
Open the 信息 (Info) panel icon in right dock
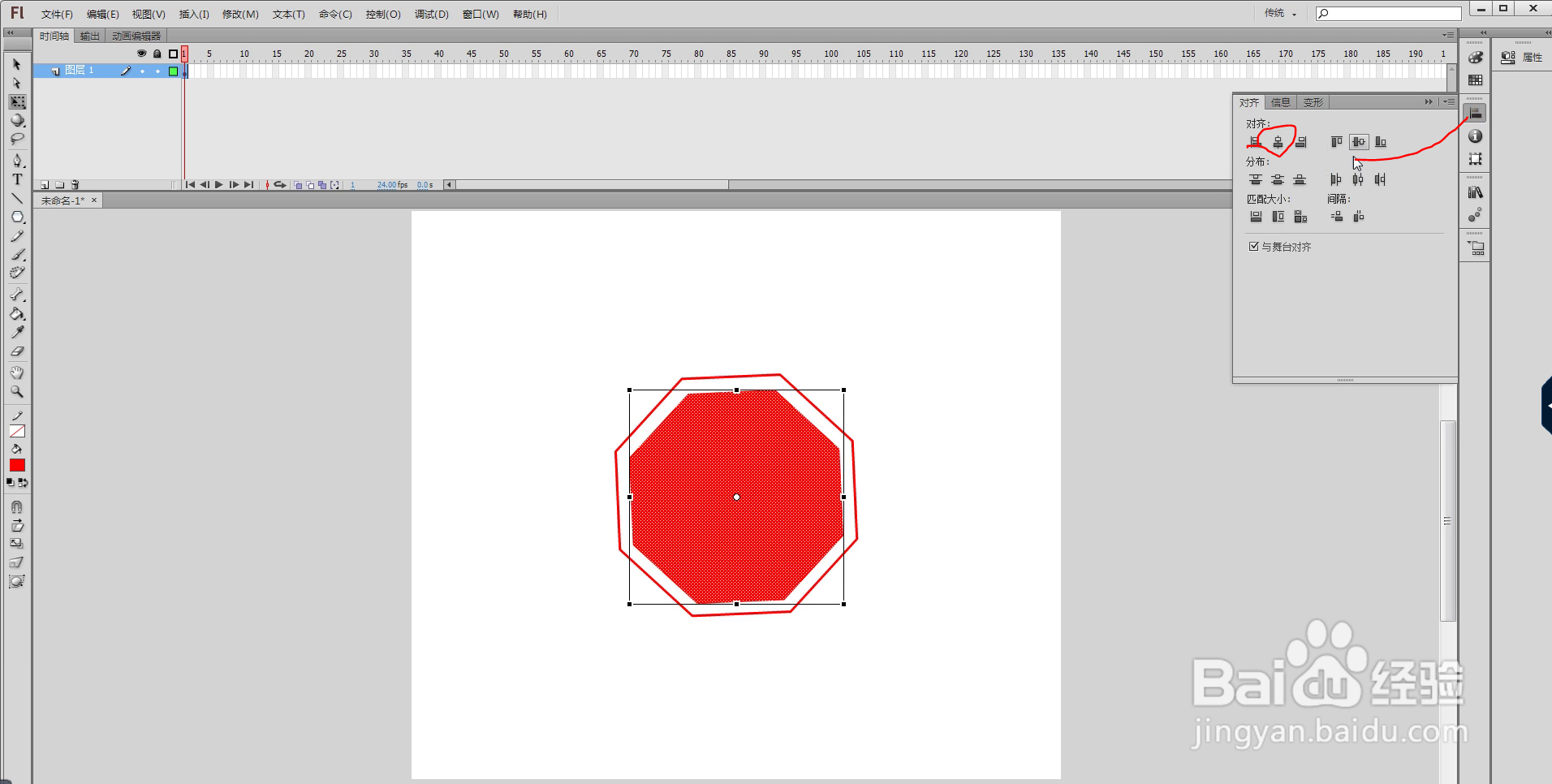pyautogui.click(x=1477, y=136)
